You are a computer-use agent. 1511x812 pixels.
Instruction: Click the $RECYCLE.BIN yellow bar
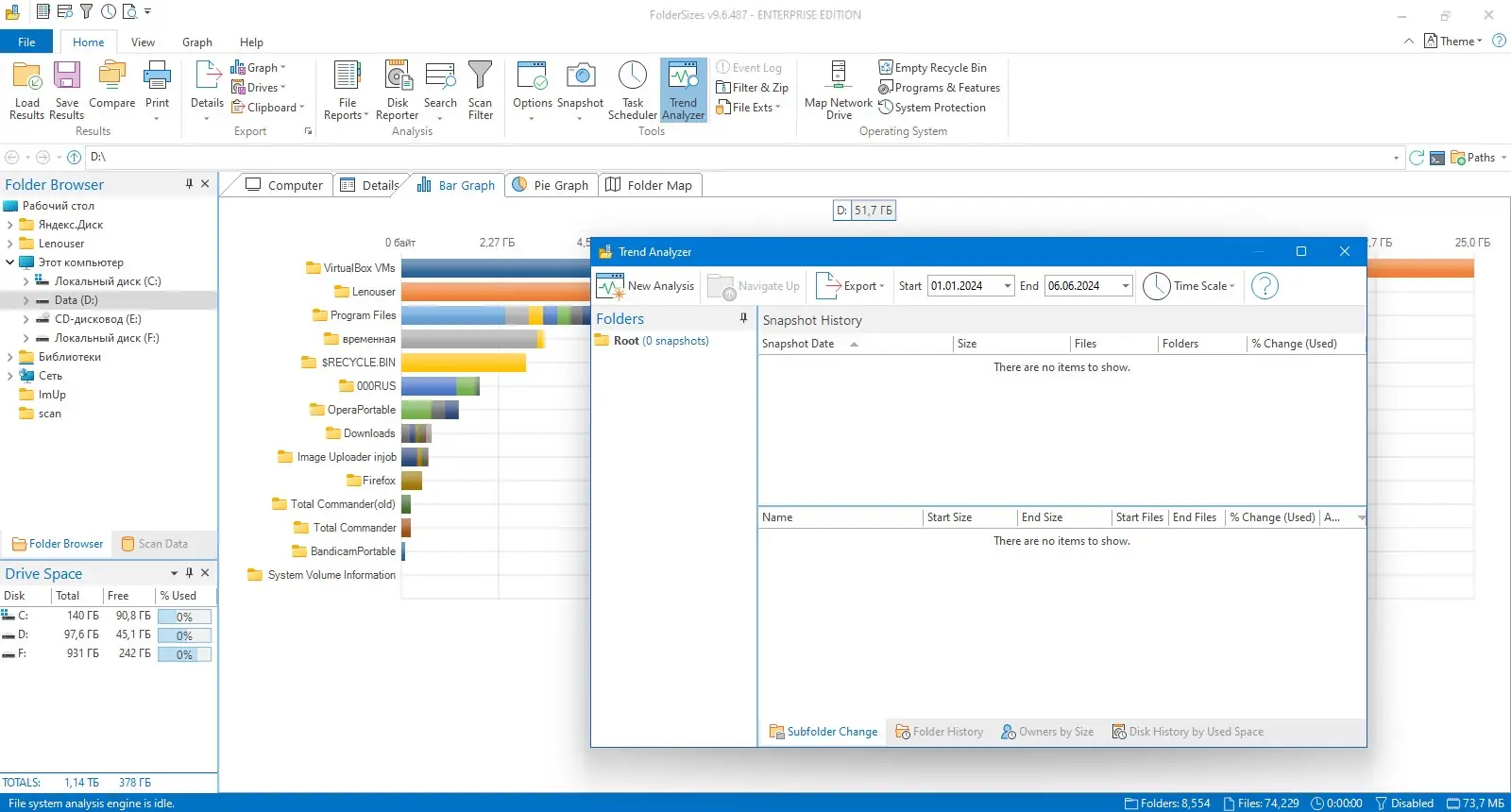[x=463, y=363]
